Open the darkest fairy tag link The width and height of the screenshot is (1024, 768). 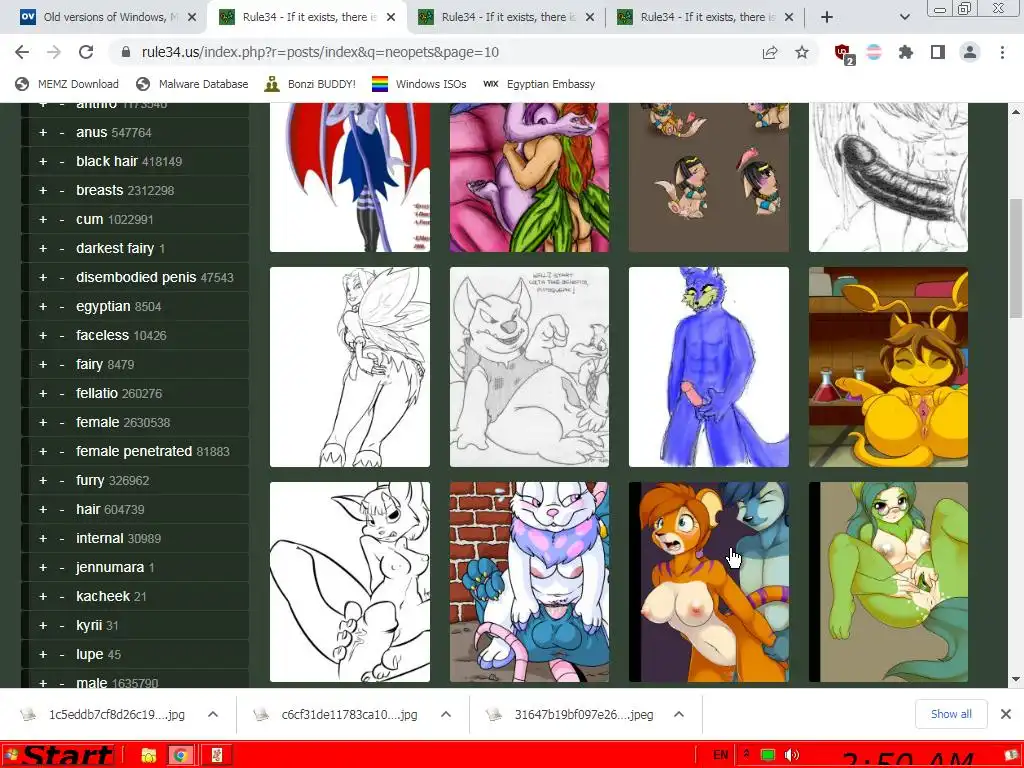[115, 248]
